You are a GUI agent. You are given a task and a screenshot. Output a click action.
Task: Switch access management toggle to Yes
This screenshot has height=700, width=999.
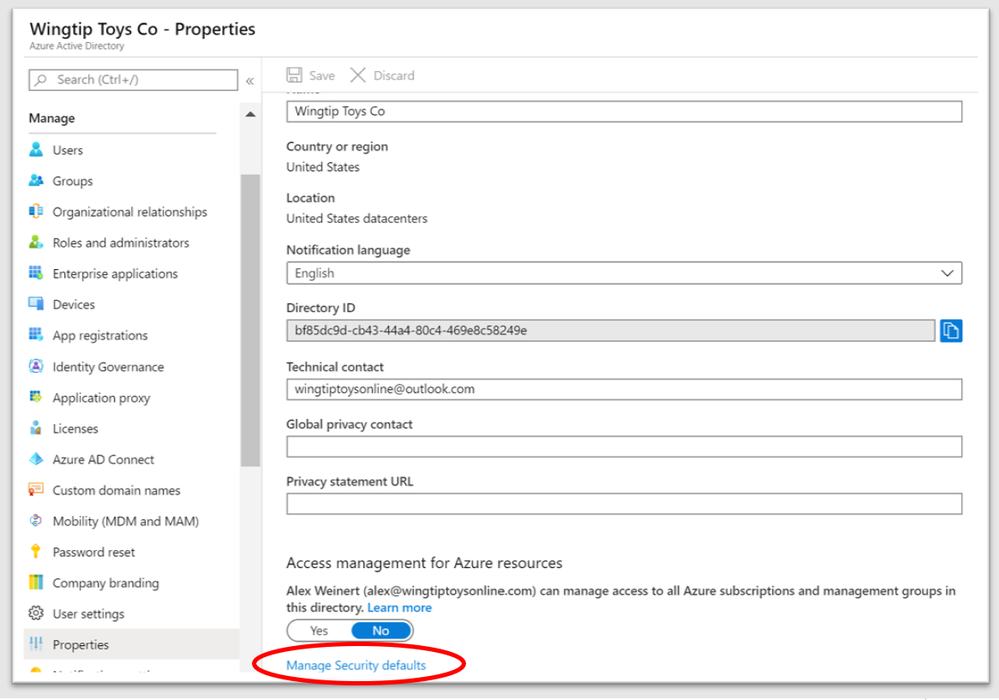tap(319, 631)
